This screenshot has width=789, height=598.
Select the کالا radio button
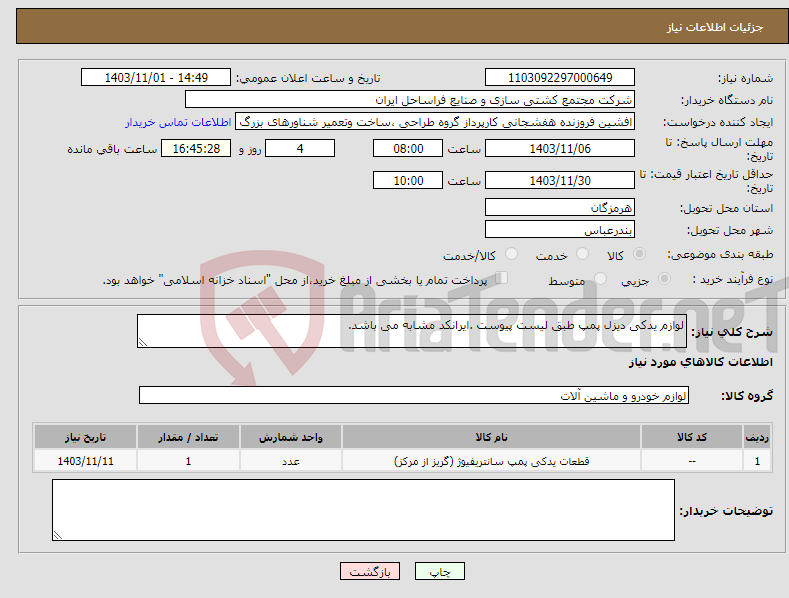pyautogui.click(x=639, y=254)
